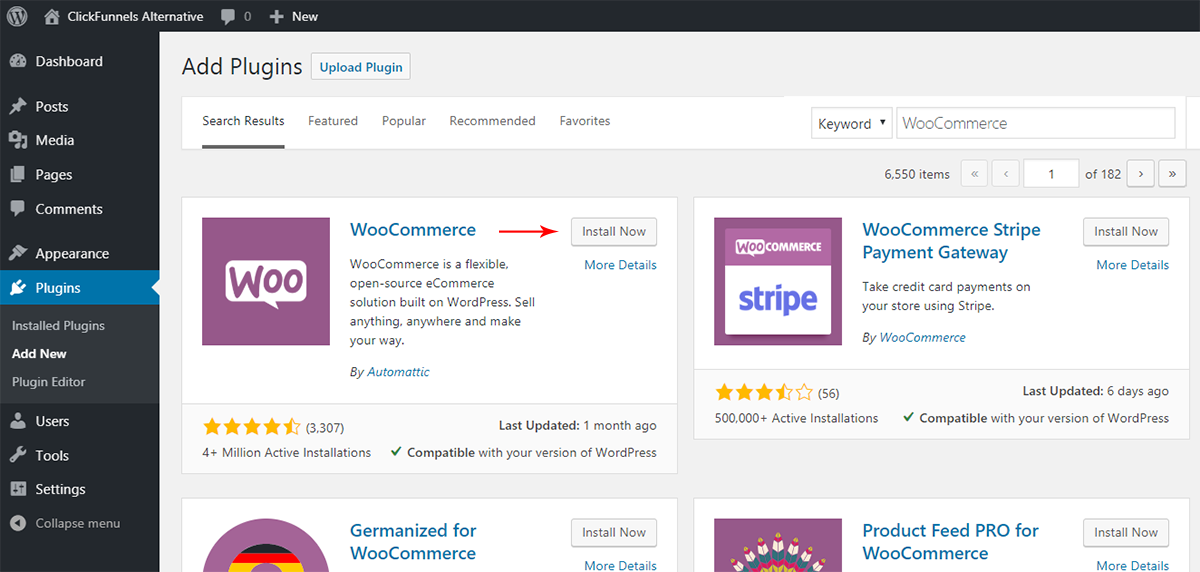The width and height of the screenshot is (1200, 572).
Task: Click the WooCommerce Stripe plugin thumbnail
Action: coord(778,281)
